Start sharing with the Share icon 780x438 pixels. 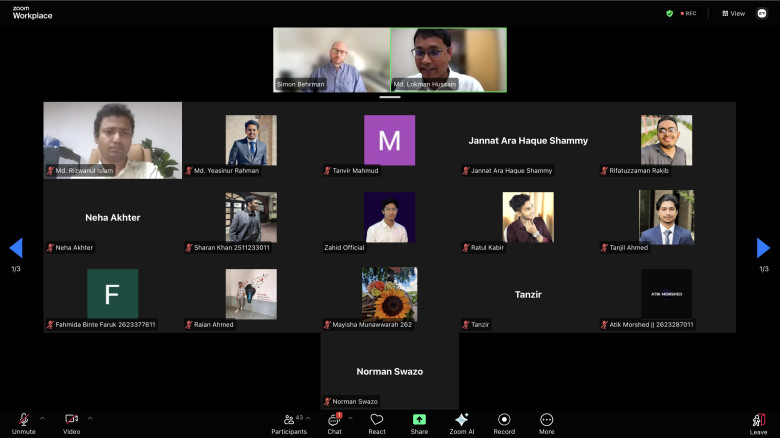[419, 424]
